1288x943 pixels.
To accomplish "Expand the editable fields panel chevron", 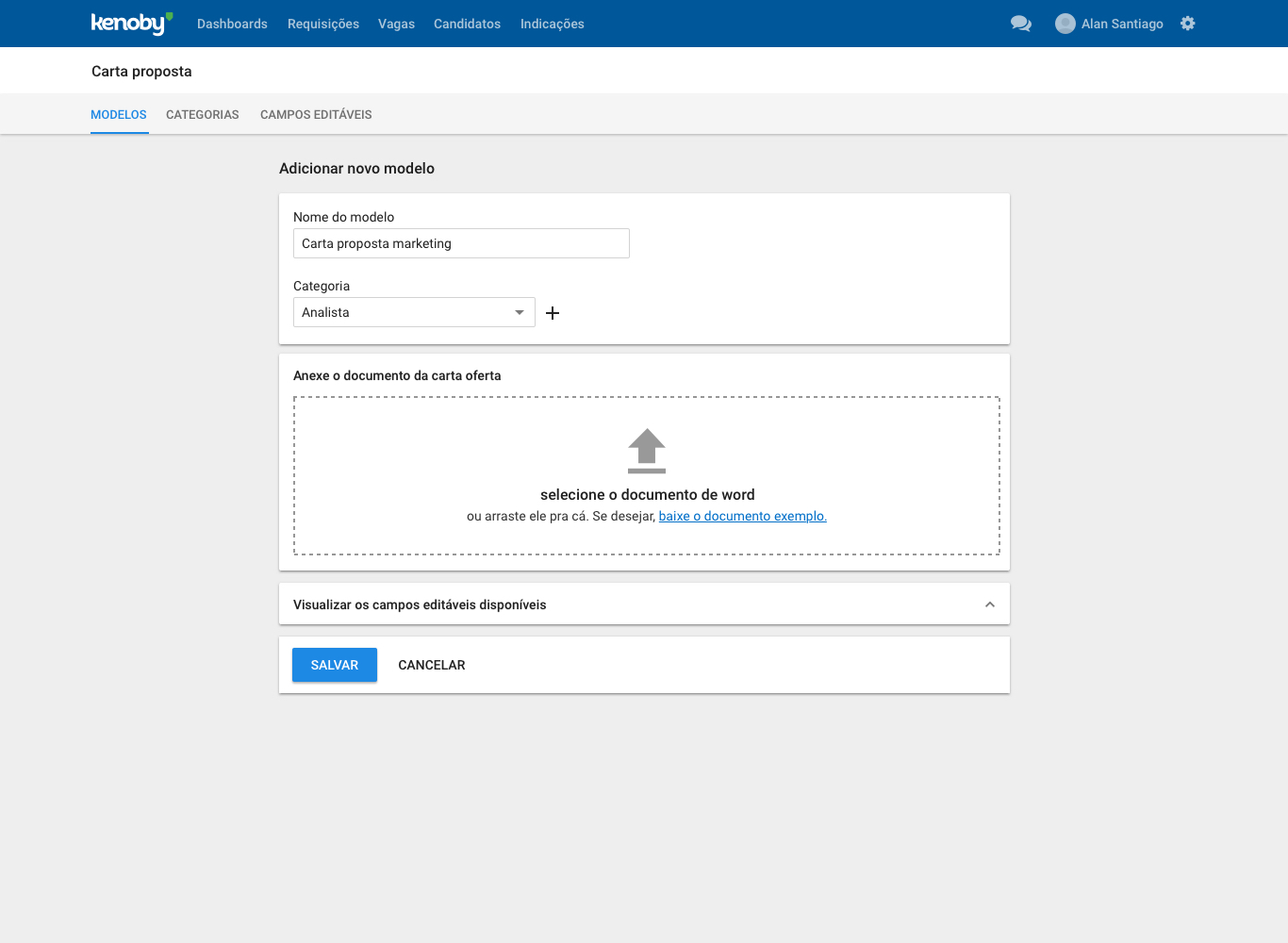I will point(989,604).
